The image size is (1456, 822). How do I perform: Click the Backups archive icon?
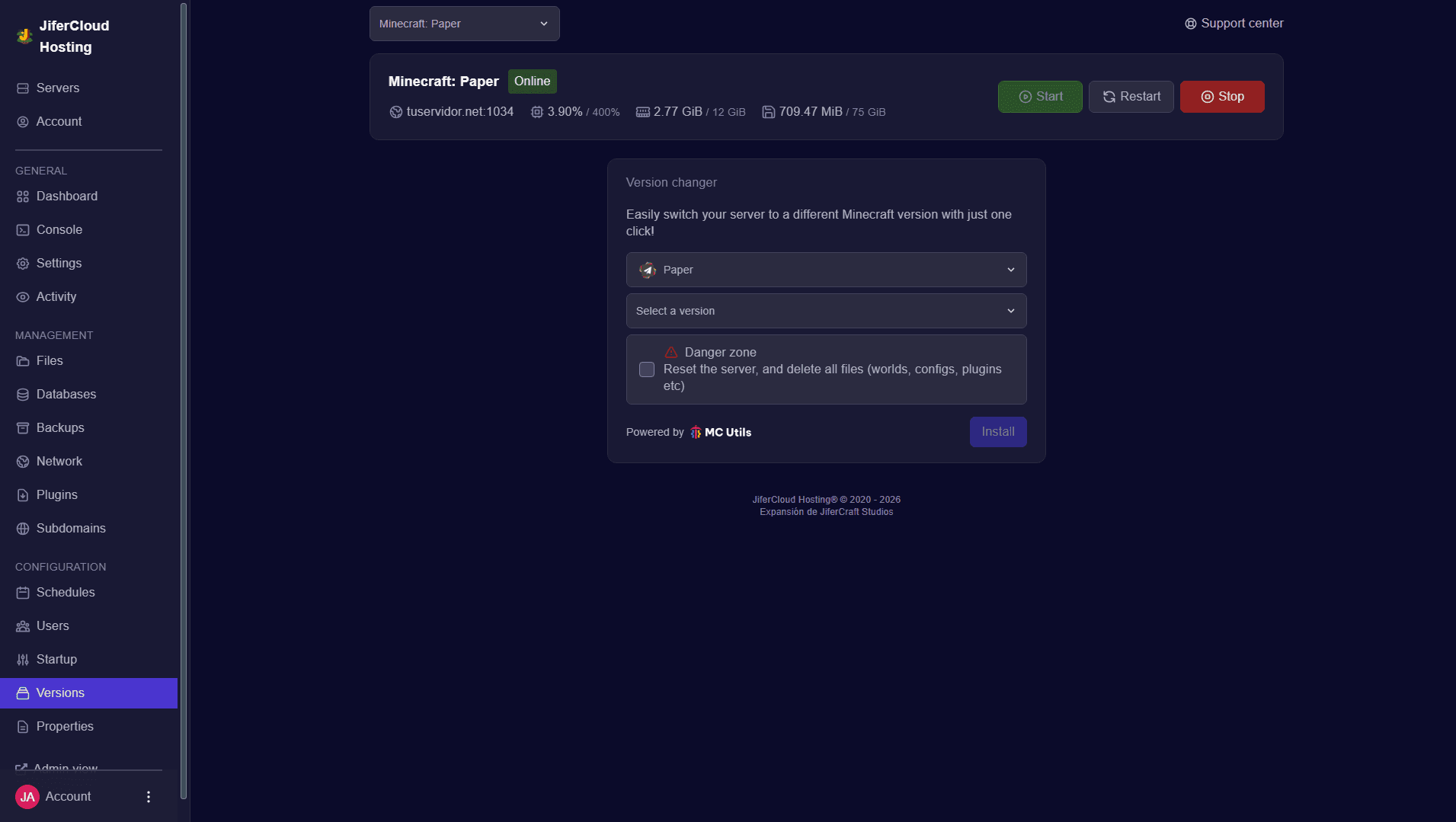(23, 428)
